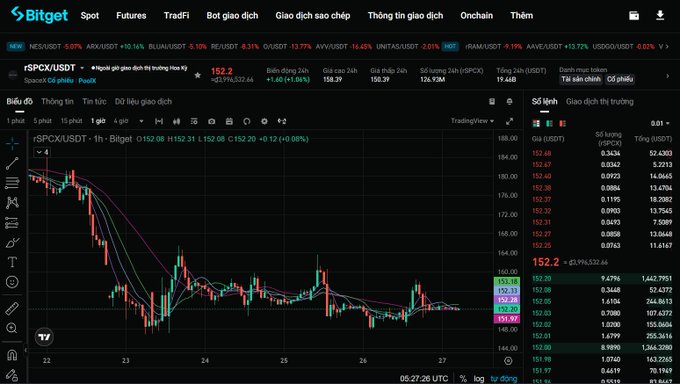Show only buy orders in order book
The width and height of the screenshot is (680, 384).
pyautogui.click(x=549, y=124)
